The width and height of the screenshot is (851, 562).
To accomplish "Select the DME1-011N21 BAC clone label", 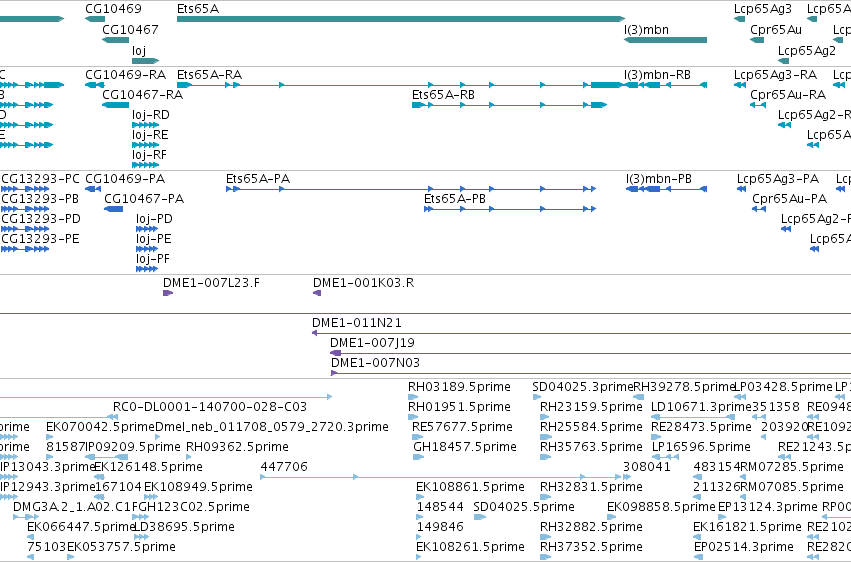I will [x=357, y=323].
